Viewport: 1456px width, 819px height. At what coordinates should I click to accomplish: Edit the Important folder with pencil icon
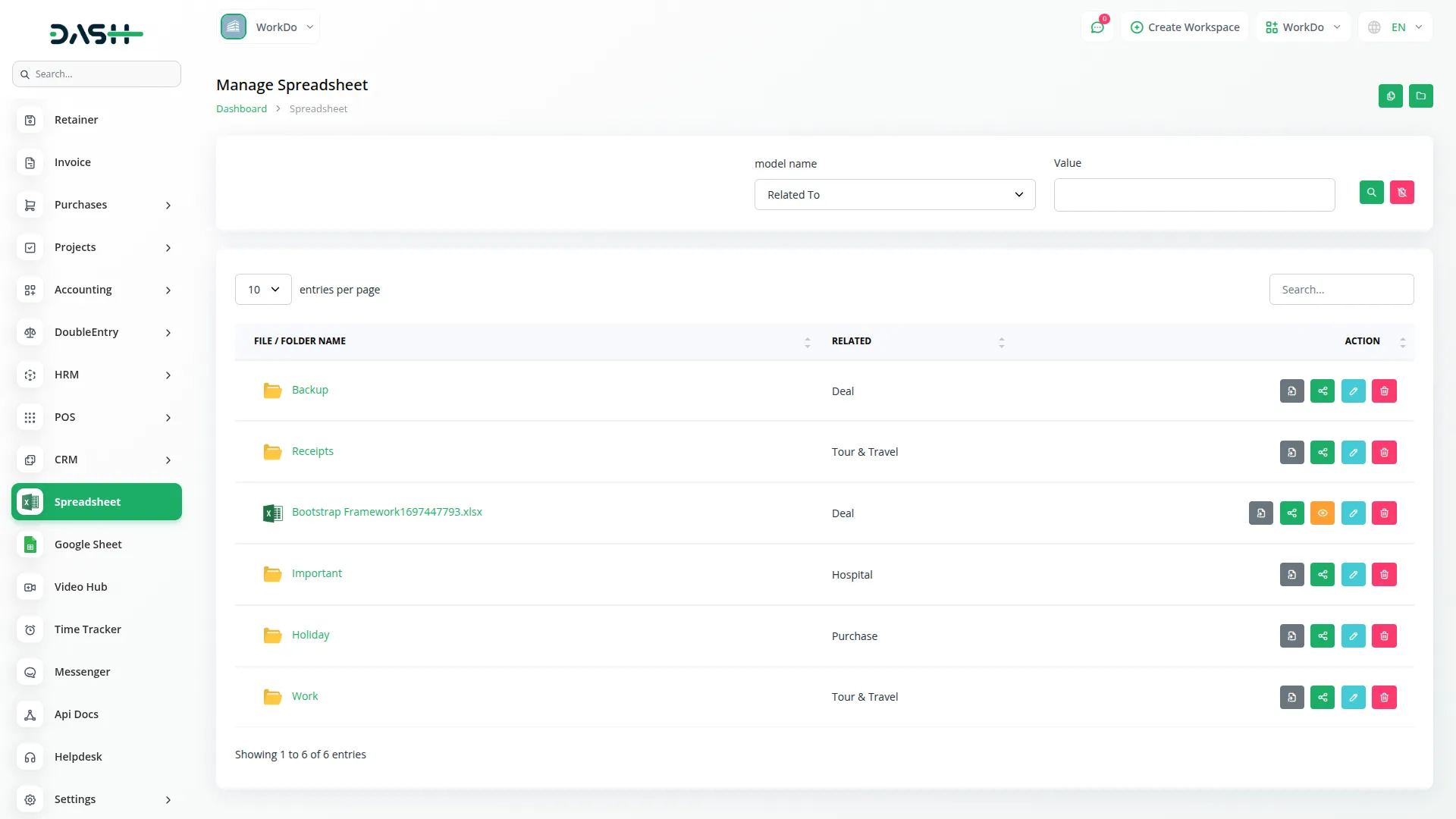click(1353, 575)
